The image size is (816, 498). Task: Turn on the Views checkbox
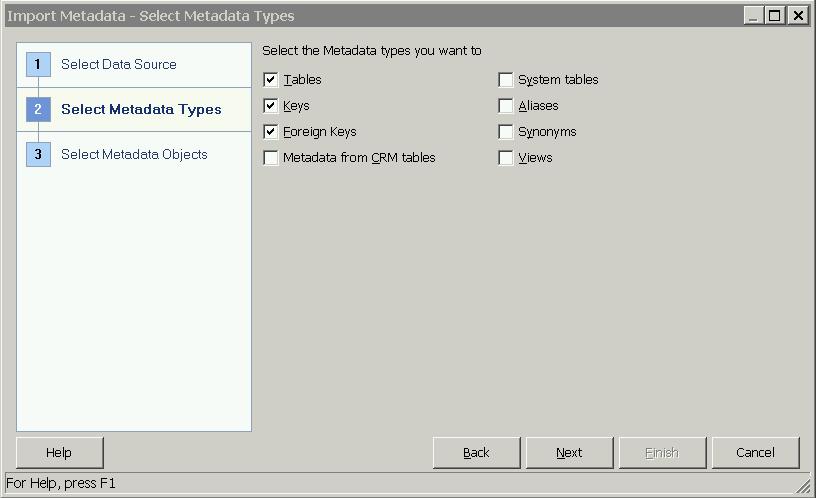click(x=506, y=158)
